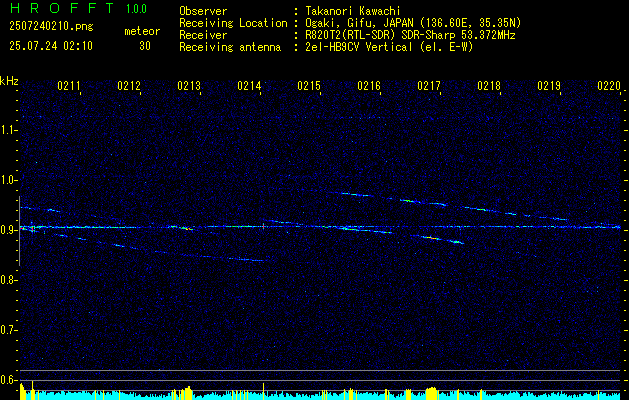
Task: Click the HROFFT title text
Action: tap(62, 8)
